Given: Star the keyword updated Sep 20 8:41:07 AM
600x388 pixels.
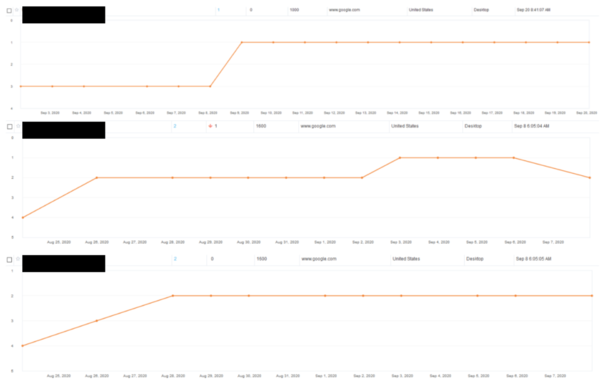Looking at the screenshot, I should pyautogui.click(x=17, y=10).
